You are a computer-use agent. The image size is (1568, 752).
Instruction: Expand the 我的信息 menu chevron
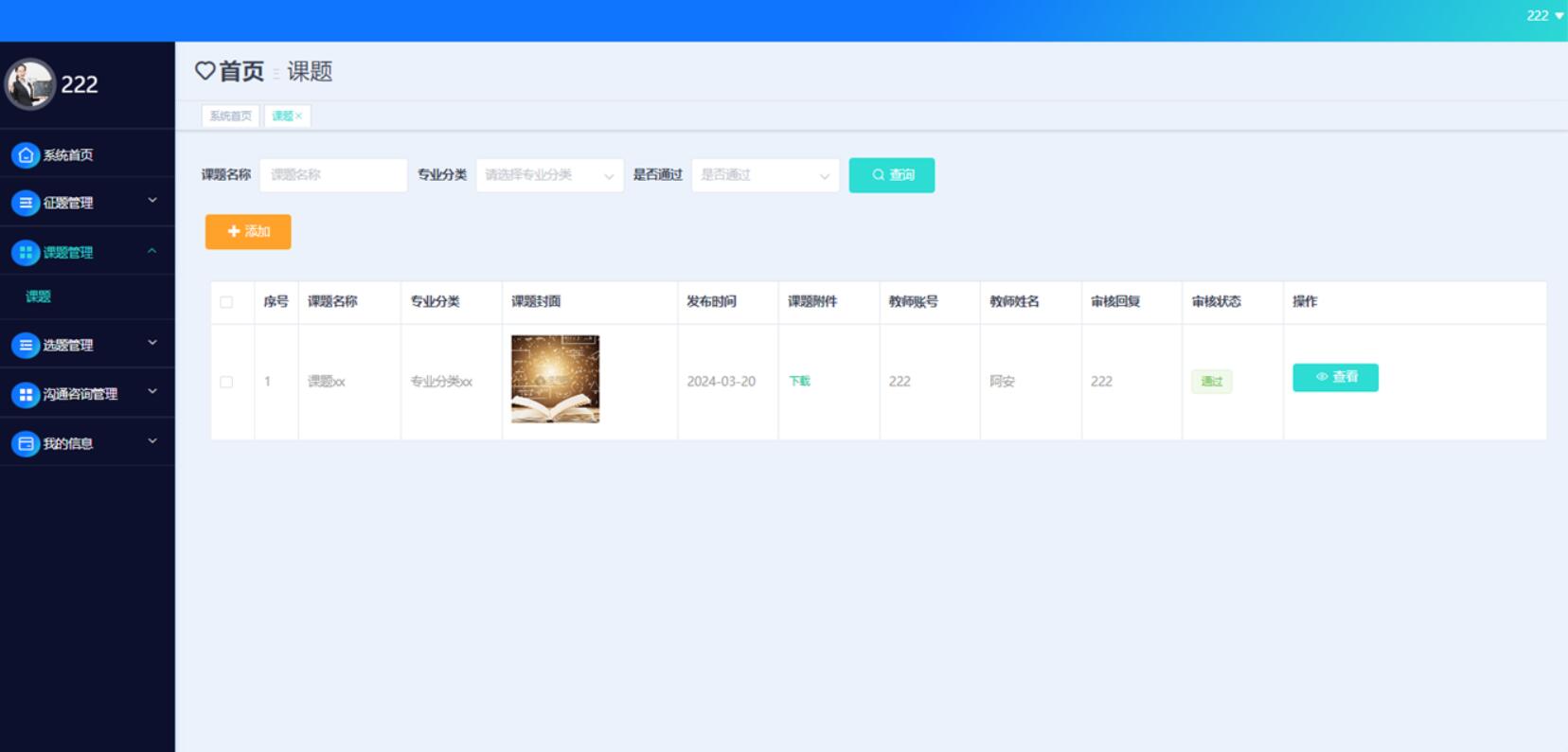152,441
